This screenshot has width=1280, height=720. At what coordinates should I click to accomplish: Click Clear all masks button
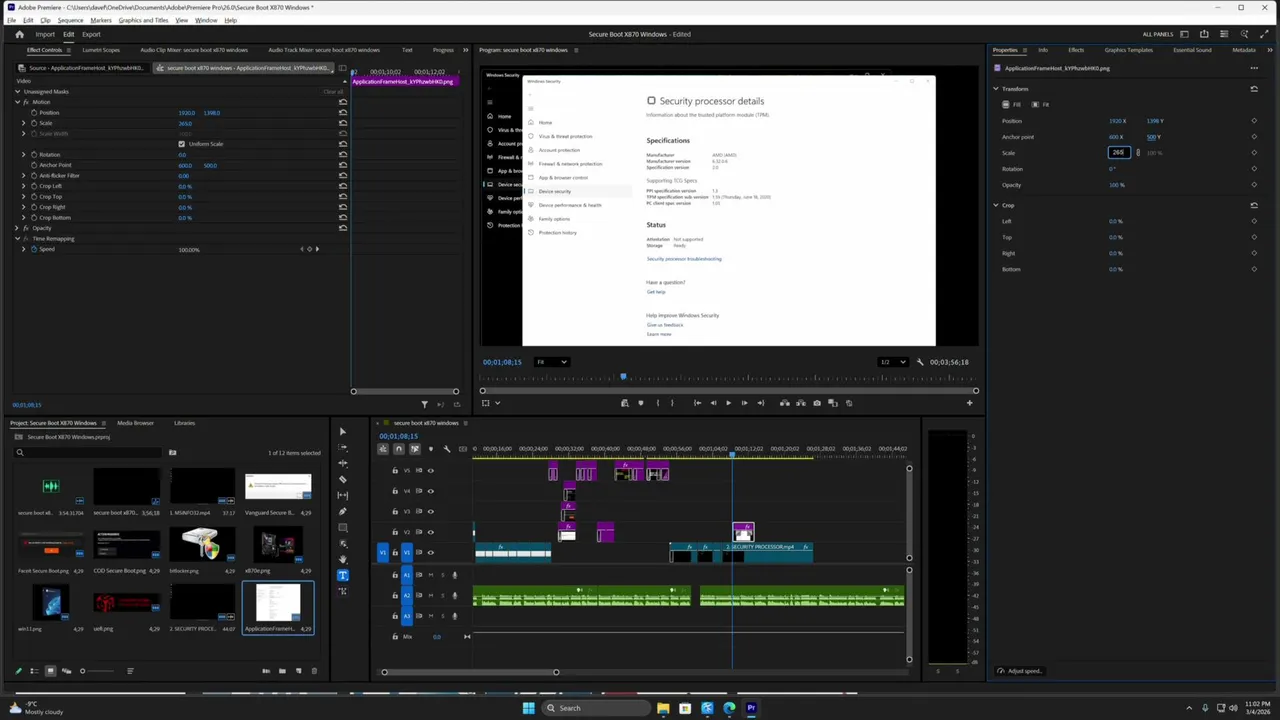pyautogui.click(x=332, y=92)
